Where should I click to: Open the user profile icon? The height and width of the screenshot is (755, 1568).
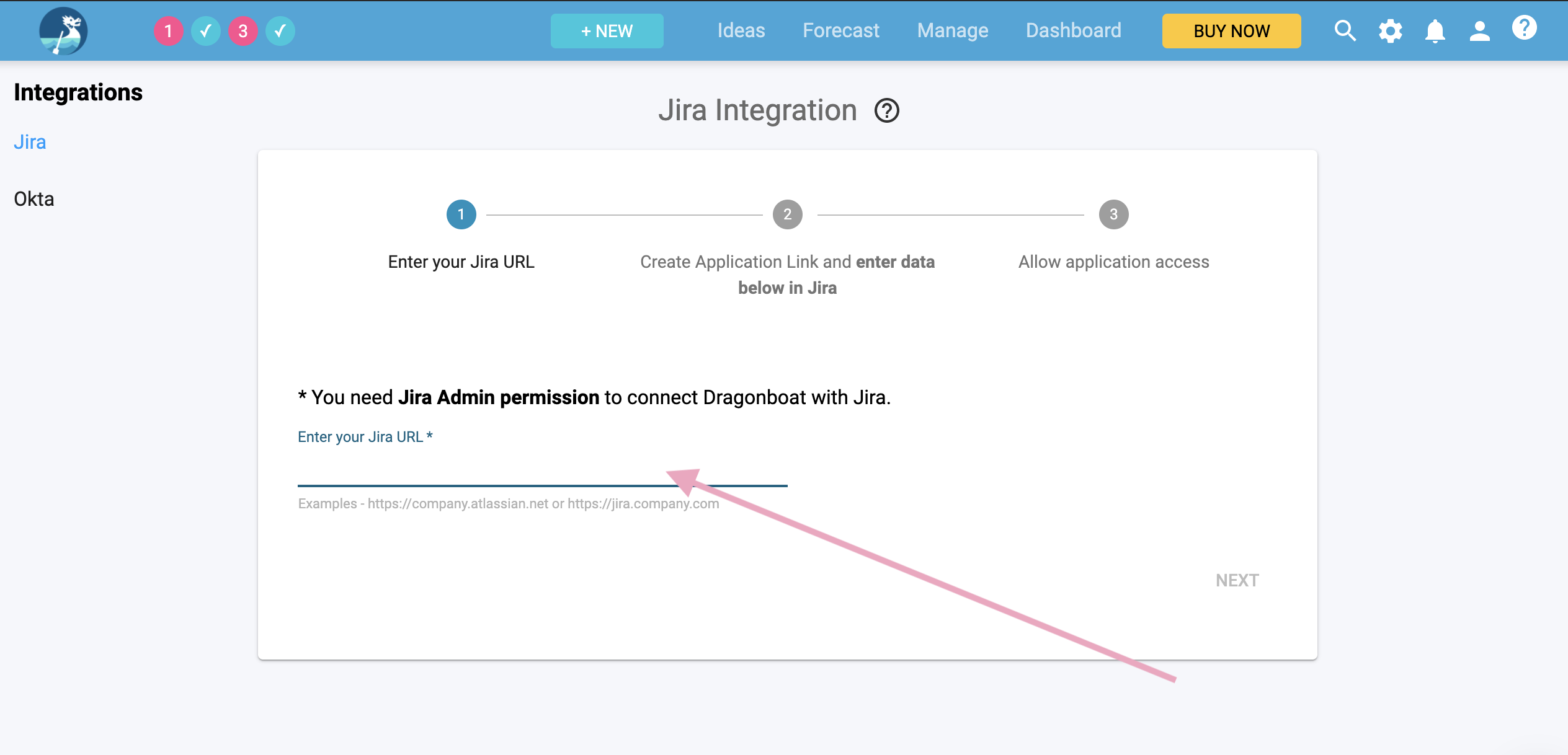pos(1479,30)
